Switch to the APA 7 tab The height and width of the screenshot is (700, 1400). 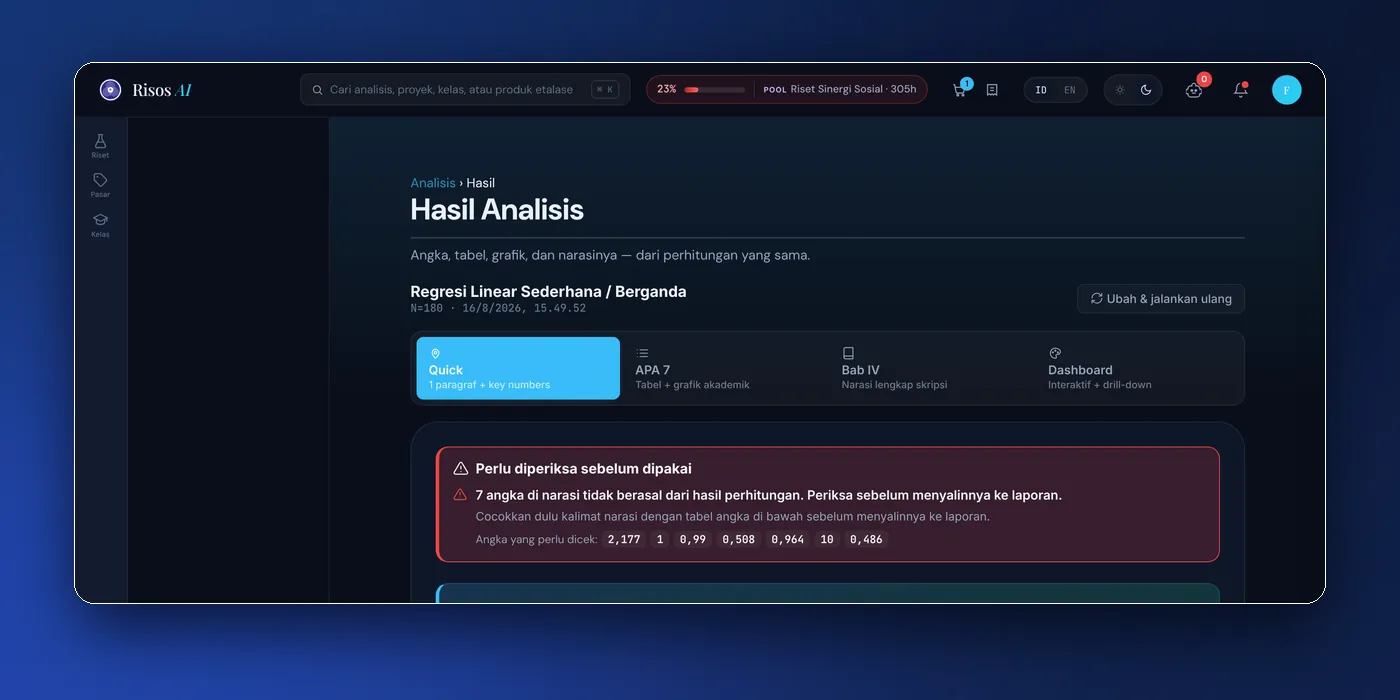pos(724,368)
